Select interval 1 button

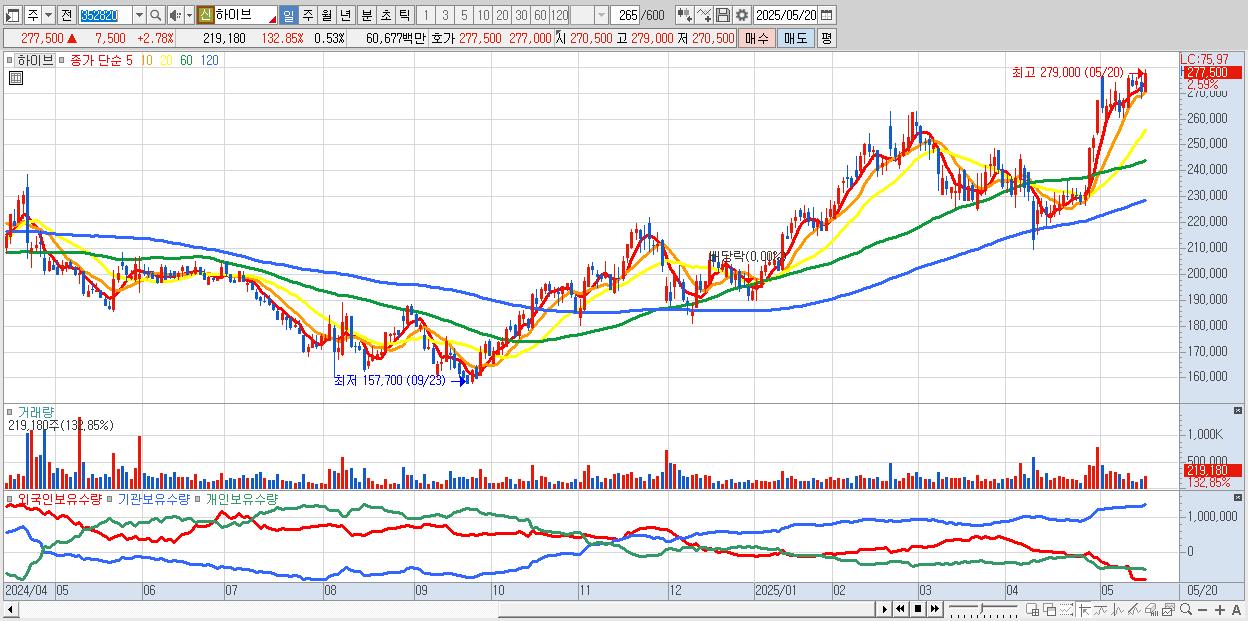[x=425, y=15]
